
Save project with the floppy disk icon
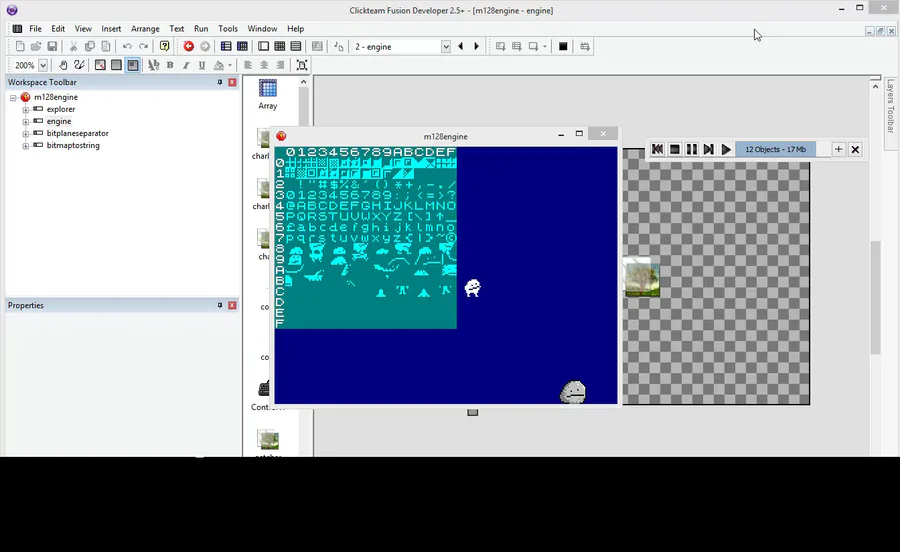tap(52, 46)
